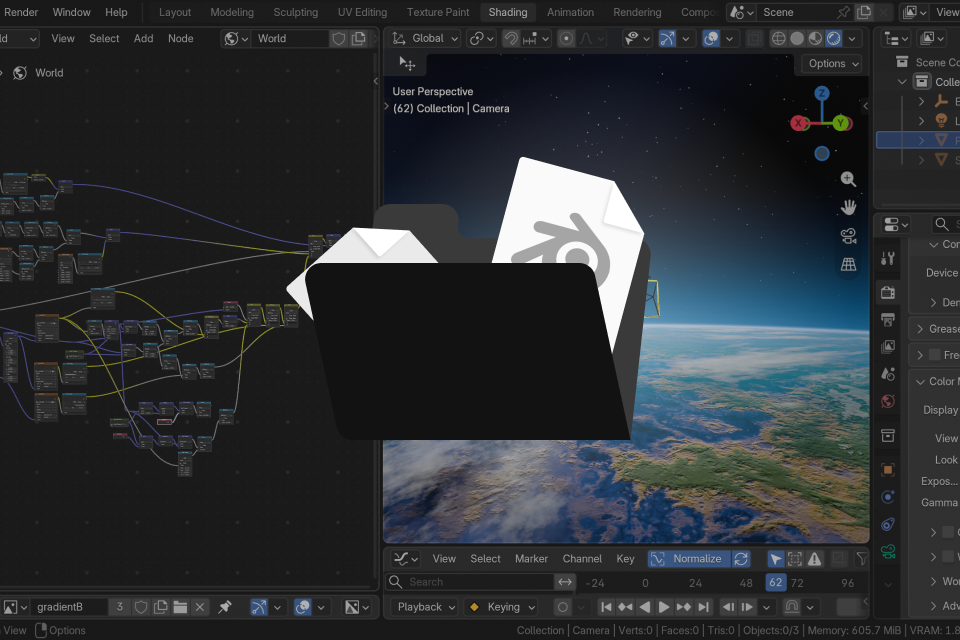Toggle proportional editing in viewport

pos(567,39)
